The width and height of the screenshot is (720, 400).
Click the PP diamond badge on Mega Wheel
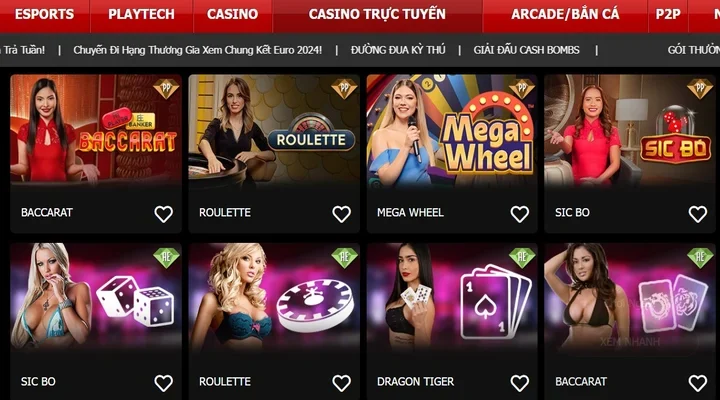pos(522,88)
